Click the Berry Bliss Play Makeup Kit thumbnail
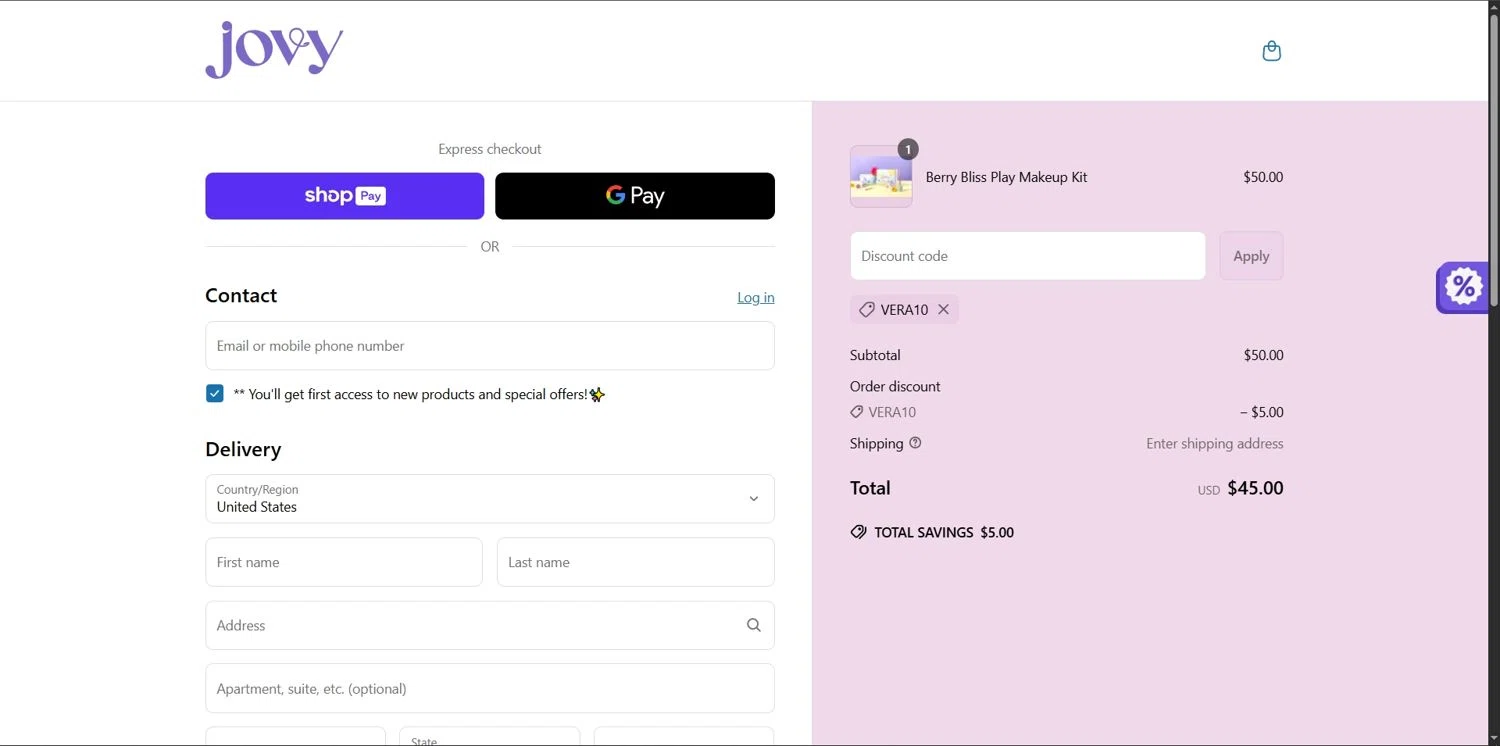This screenshot has height=746, width=1500. [881, 177]
